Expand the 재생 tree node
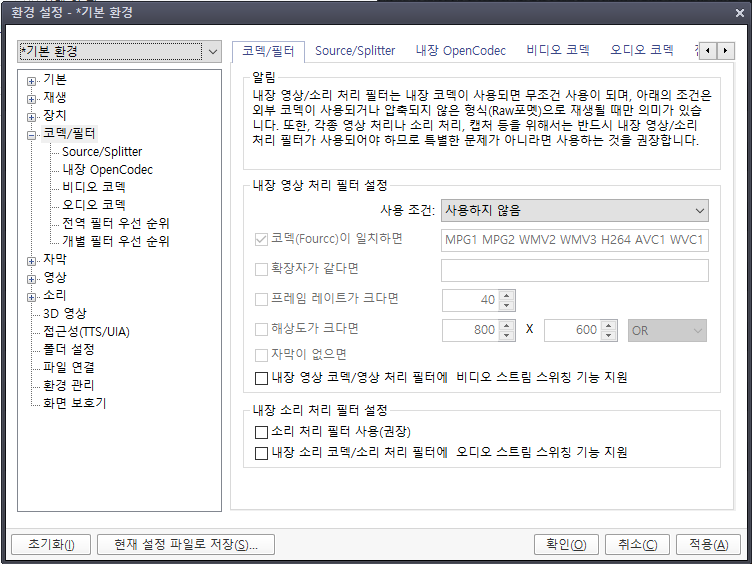Screen dimensions: 752x564 click(31, 99)
